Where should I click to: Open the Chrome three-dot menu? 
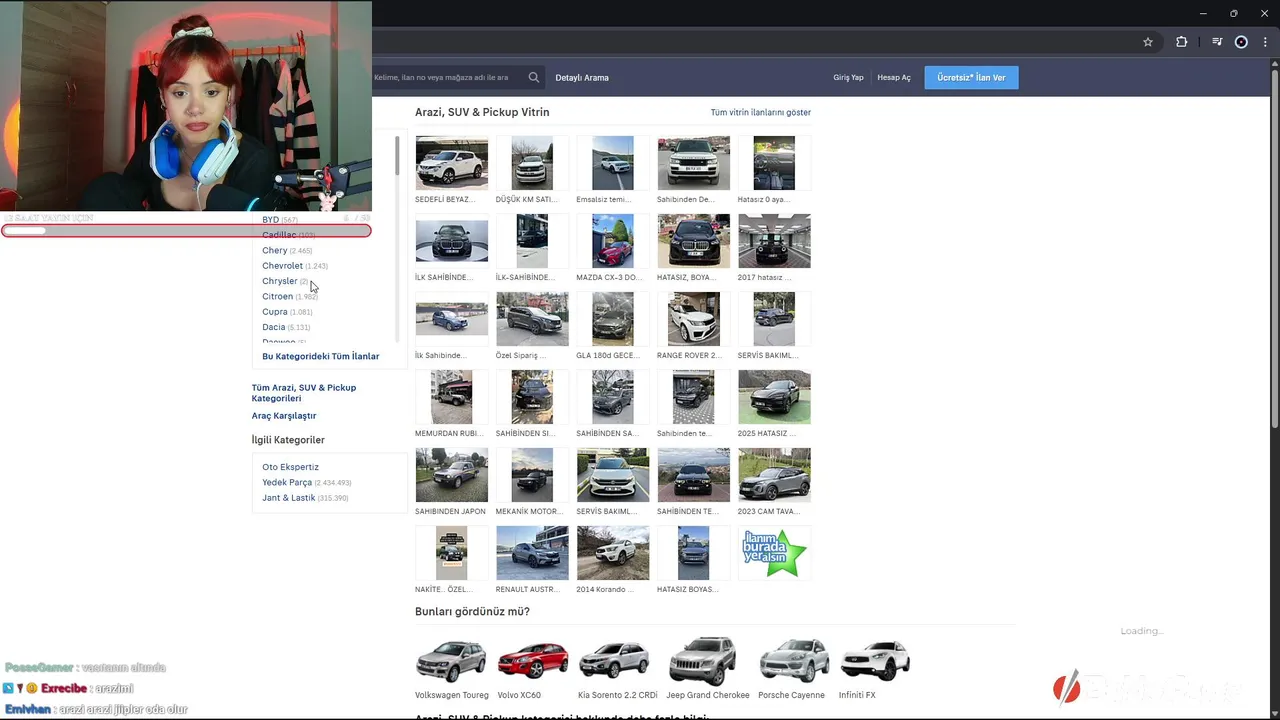pos(1265,42)
